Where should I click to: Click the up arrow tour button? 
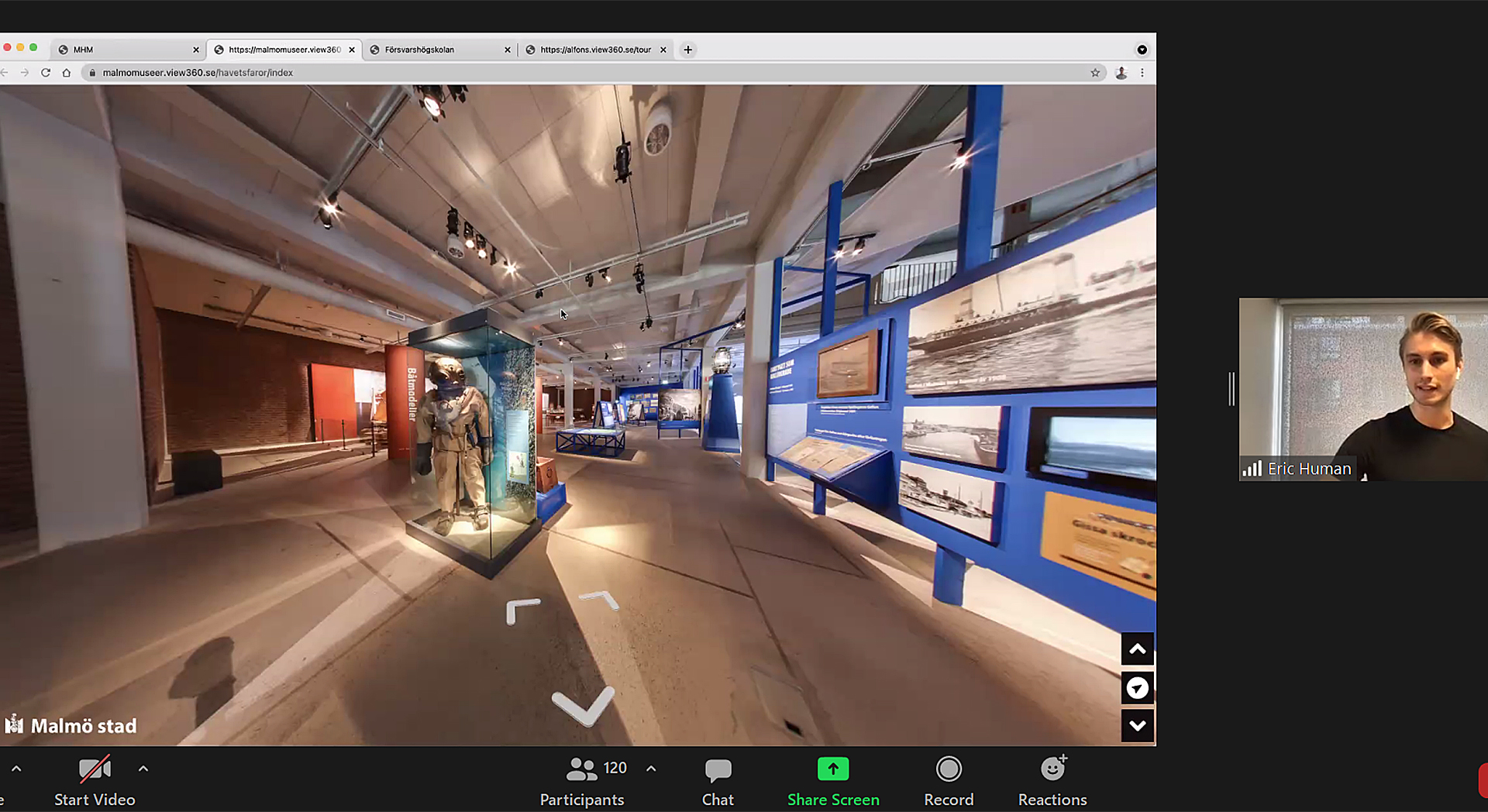(x=1137, y=649)
